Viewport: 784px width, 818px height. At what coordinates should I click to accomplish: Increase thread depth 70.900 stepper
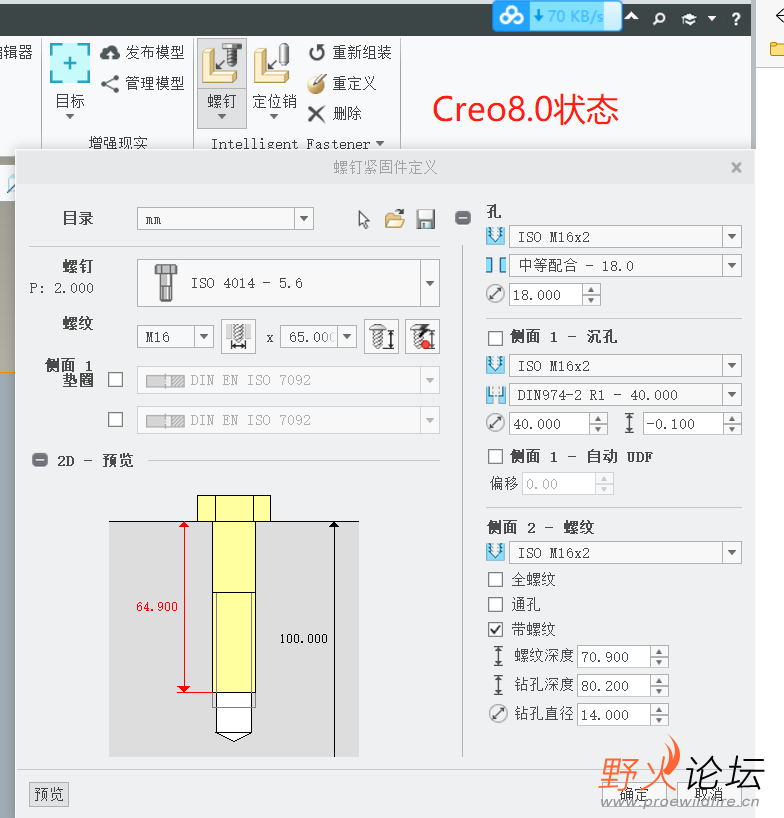click(x=659, y=651)
